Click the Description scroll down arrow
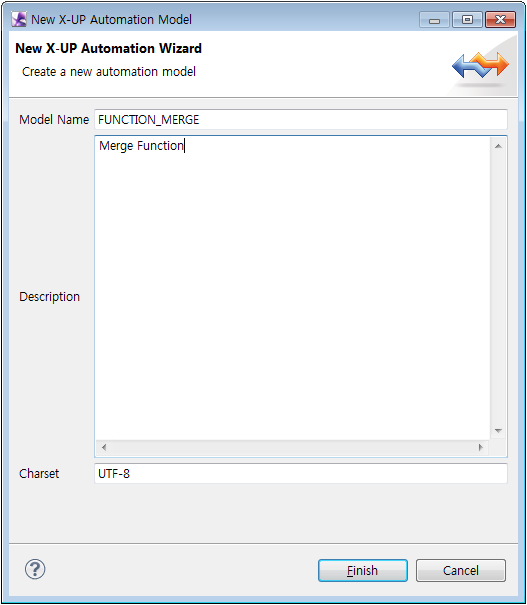The image size is (527, 605). (498, 431)
